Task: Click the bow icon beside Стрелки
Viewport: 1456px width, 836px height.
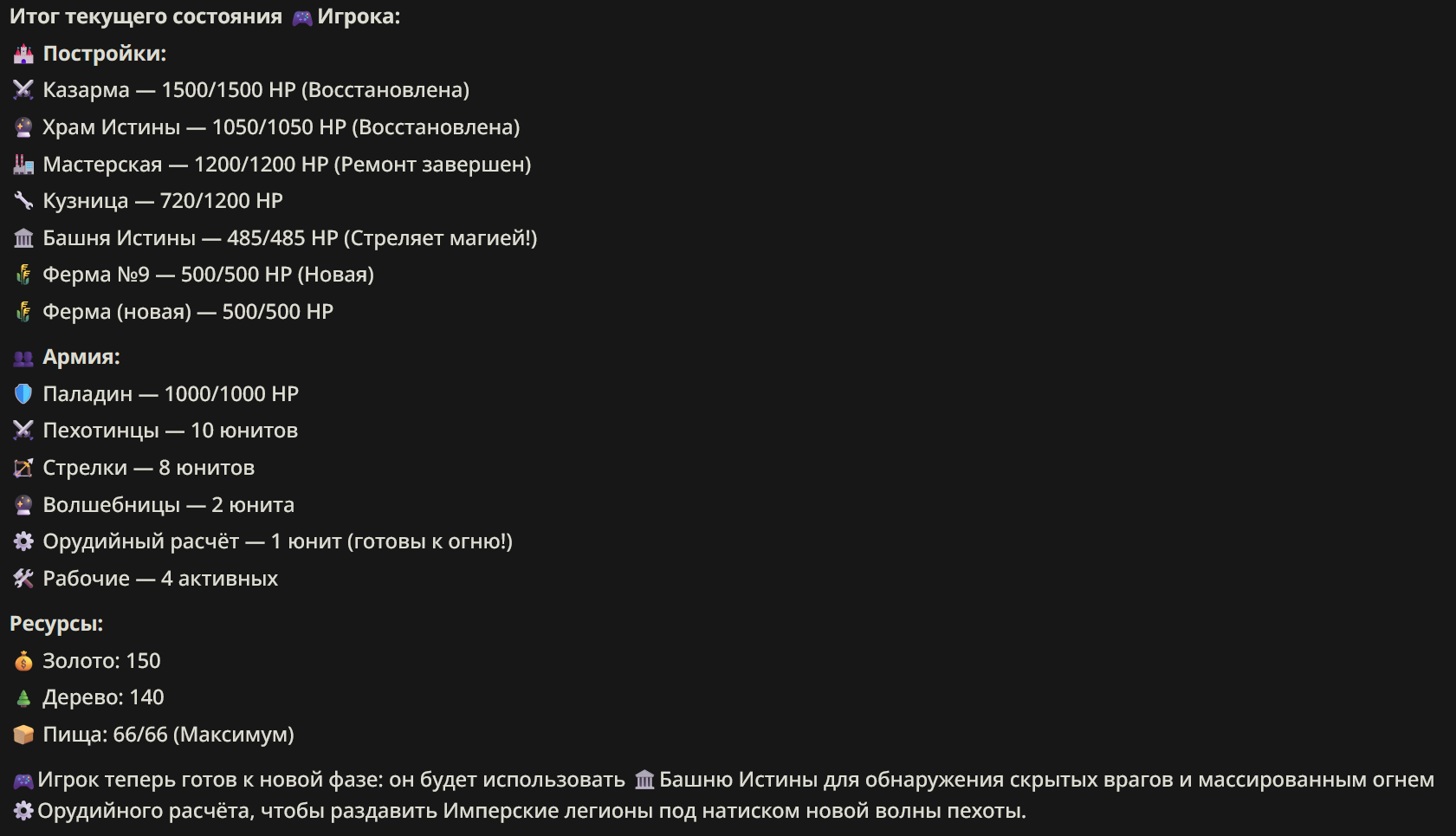Action: [23, 468]
